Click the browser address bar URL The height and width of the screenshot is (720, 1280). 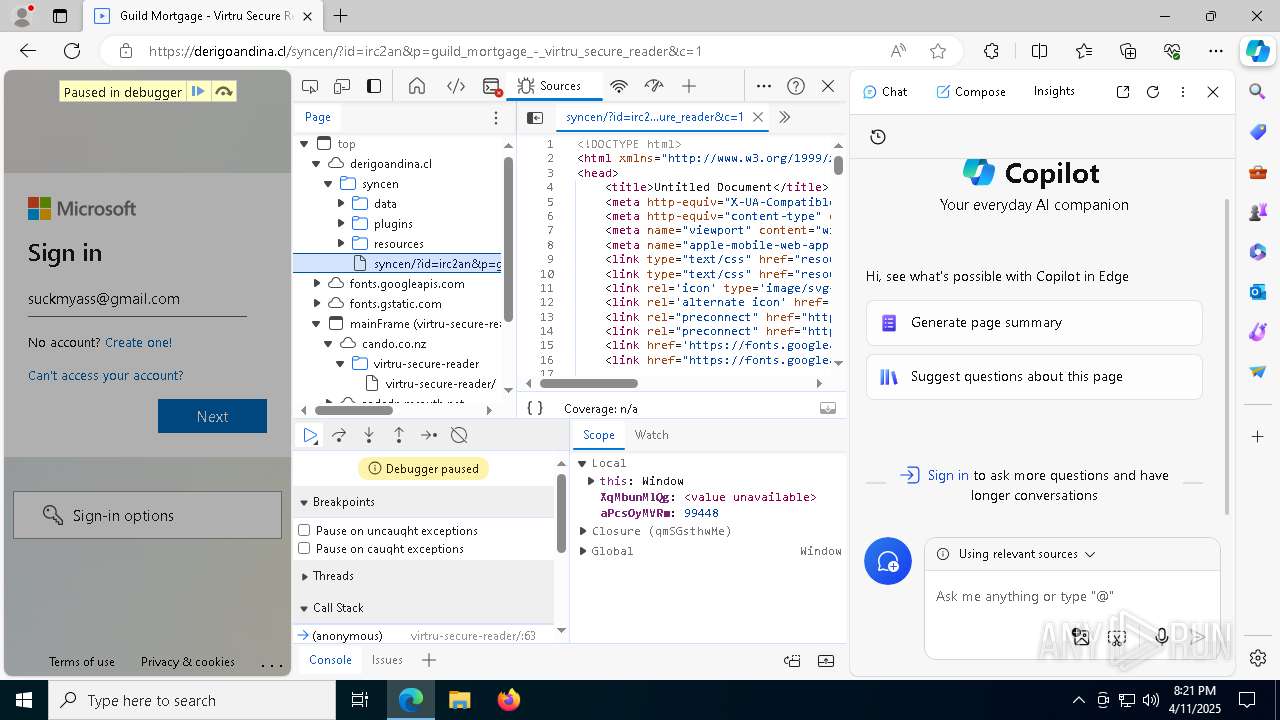pos(425,51)
